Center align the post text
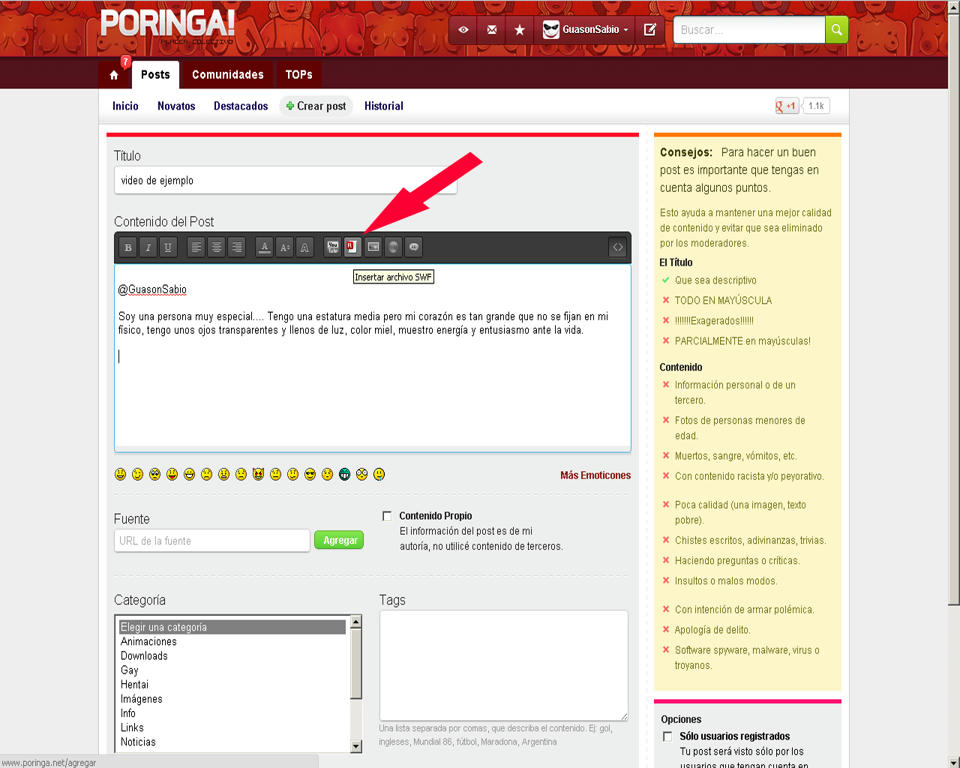This screenshot has height=768, width=960. pos(216,247)
